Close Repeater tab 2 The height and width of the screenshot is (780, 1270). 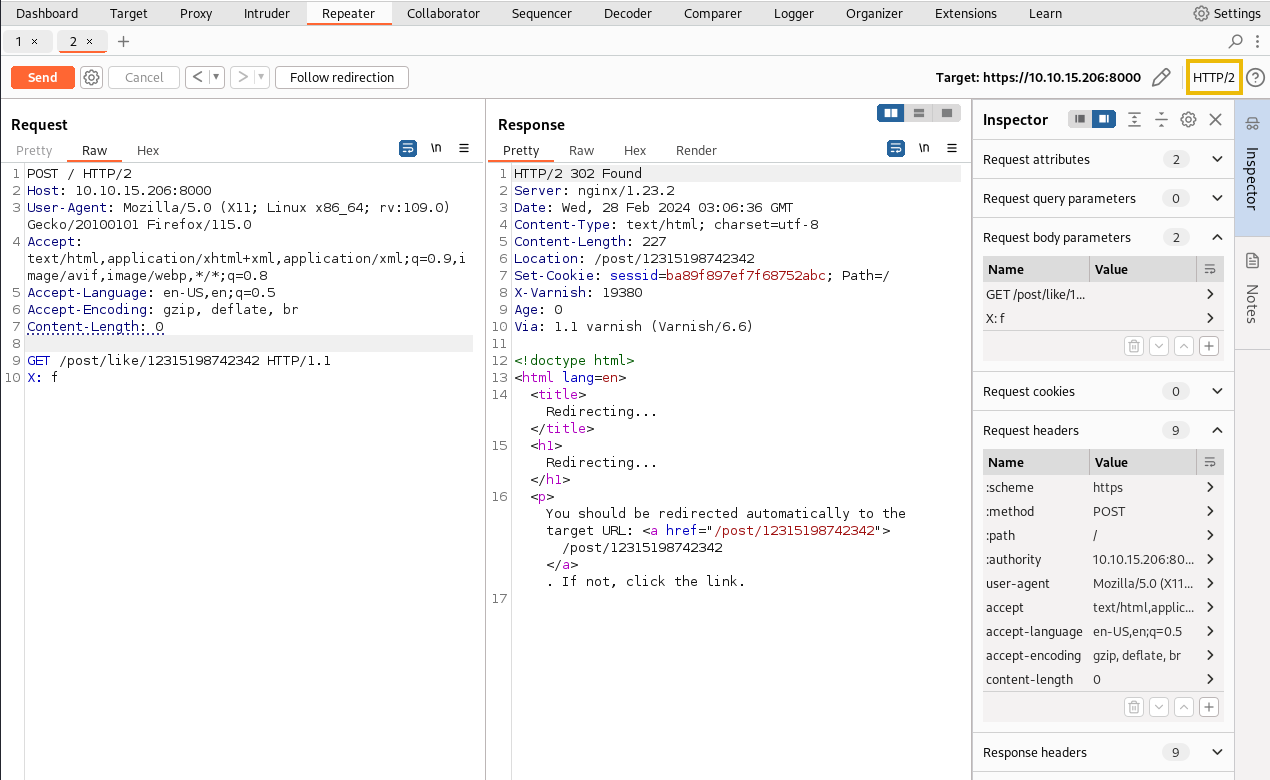(x=89, y=41)
